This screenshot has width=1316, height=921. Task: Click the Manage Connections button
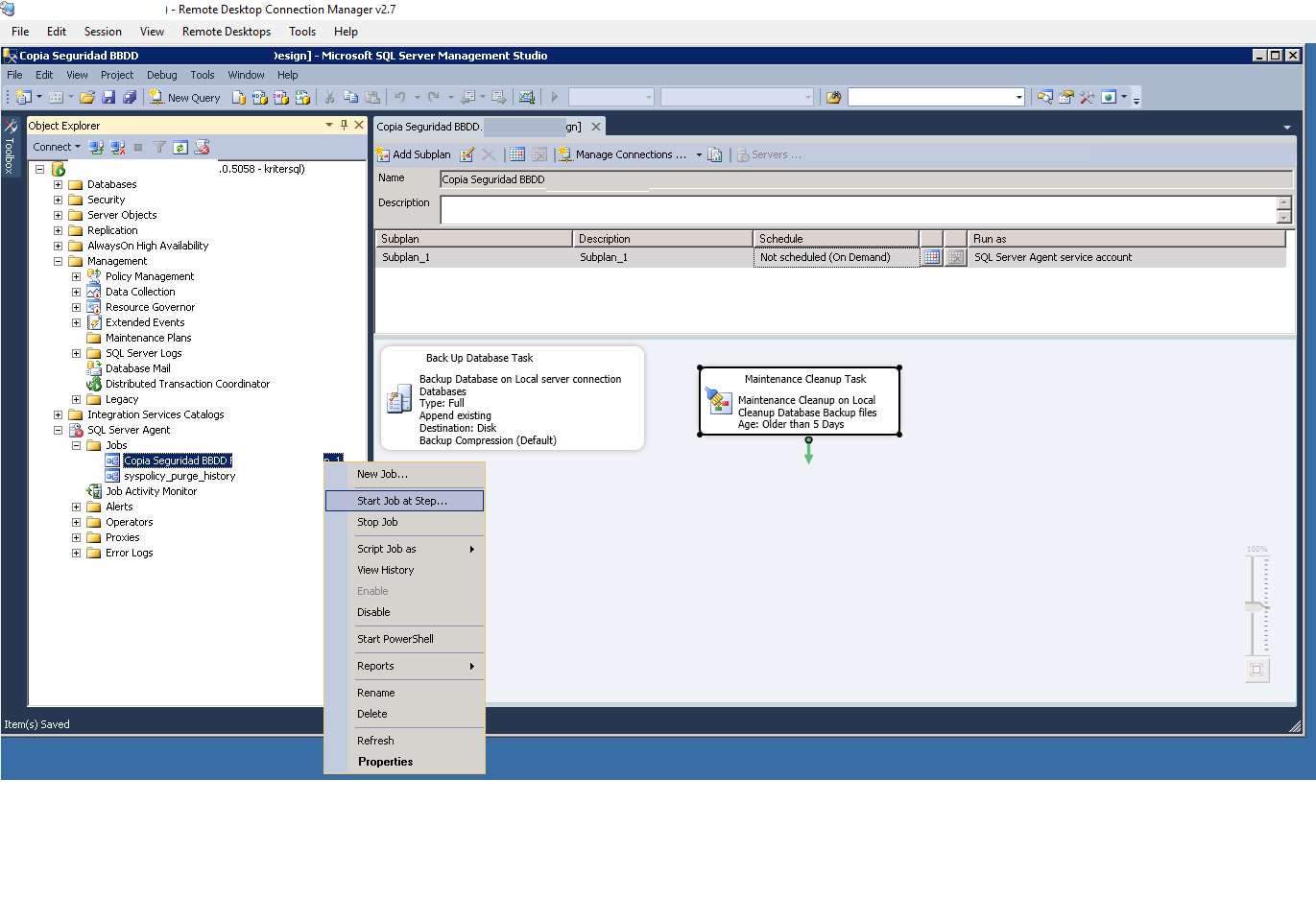623,154
